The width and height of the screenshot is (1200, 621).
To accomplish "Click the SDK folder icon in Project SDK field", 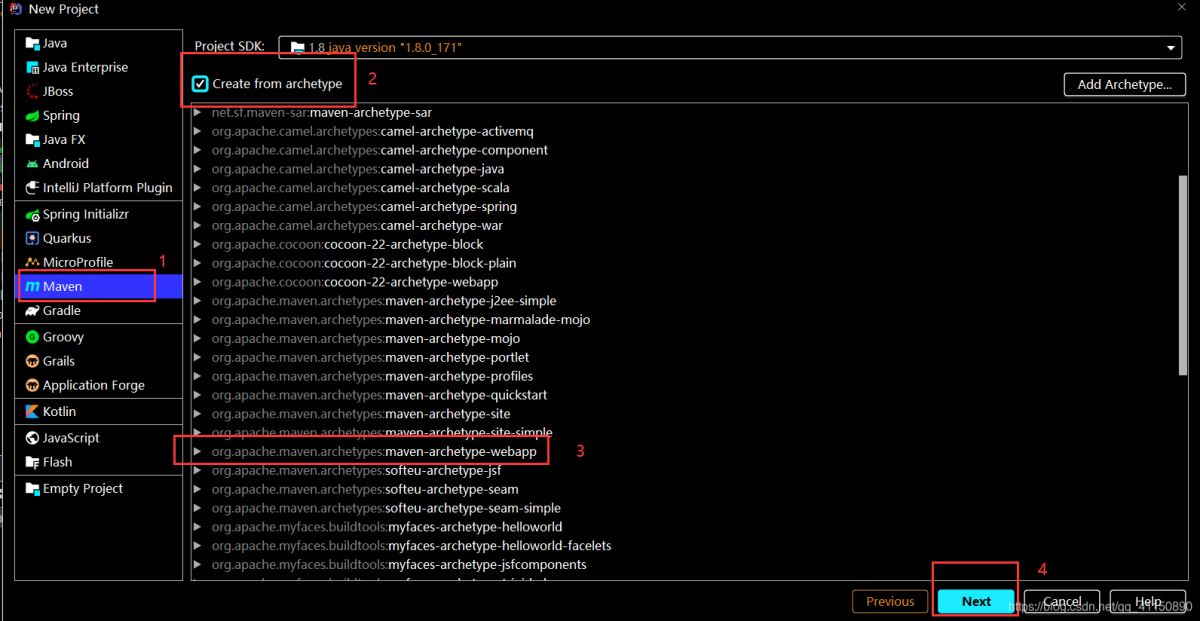I will (297, 47).
